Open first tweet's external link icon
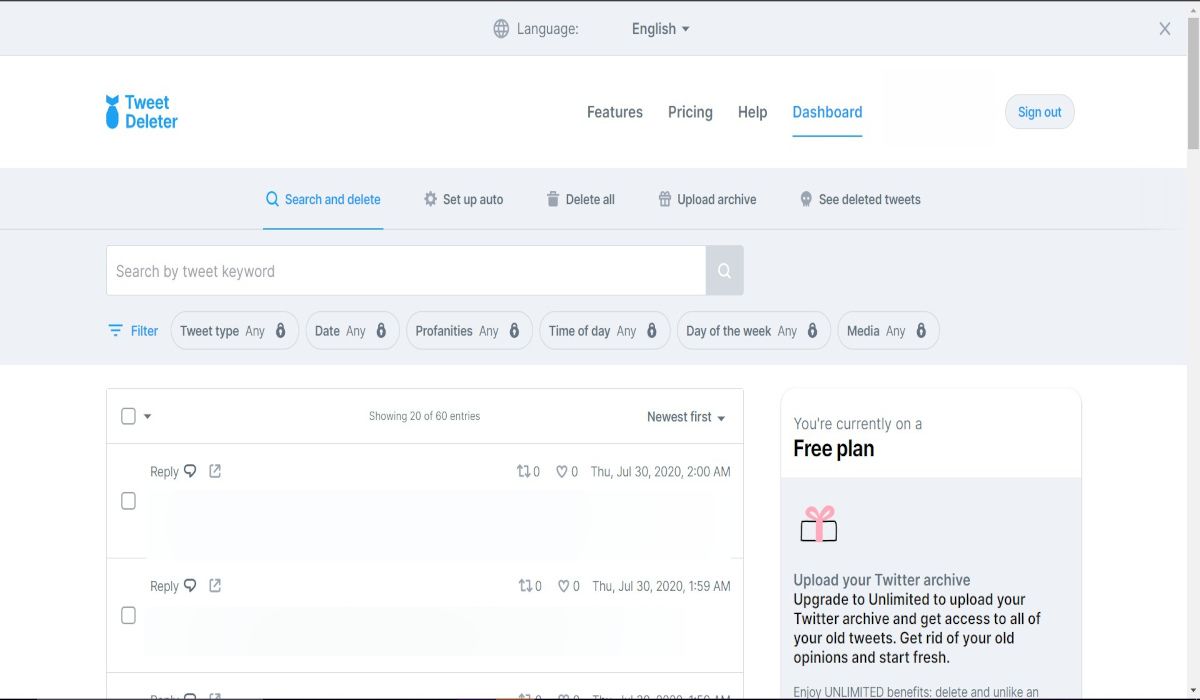 point(215,471)
